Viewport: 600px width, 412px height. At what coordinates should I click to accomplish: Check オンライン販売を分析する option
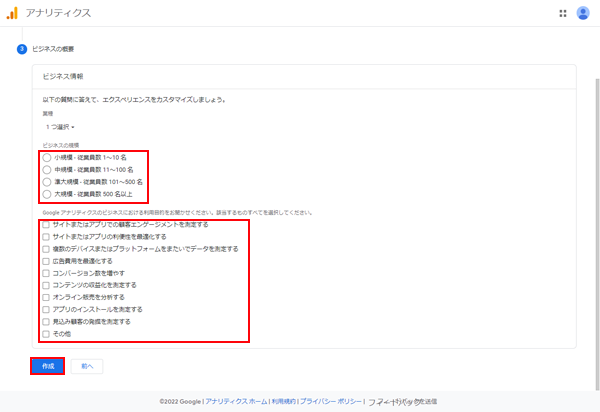(x=46, y=297)
